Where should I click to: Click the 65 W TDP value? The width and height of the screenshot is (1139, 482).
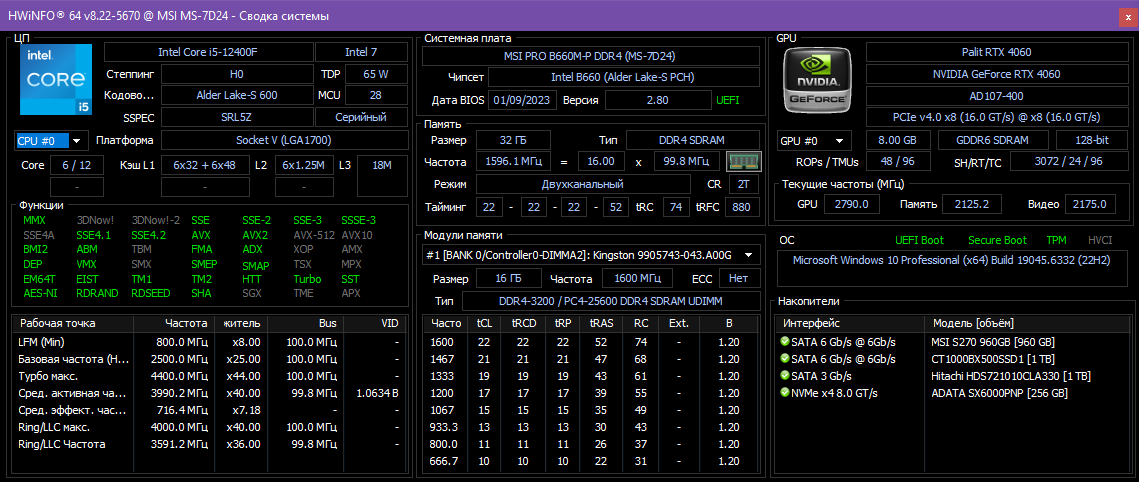(376, 74)
